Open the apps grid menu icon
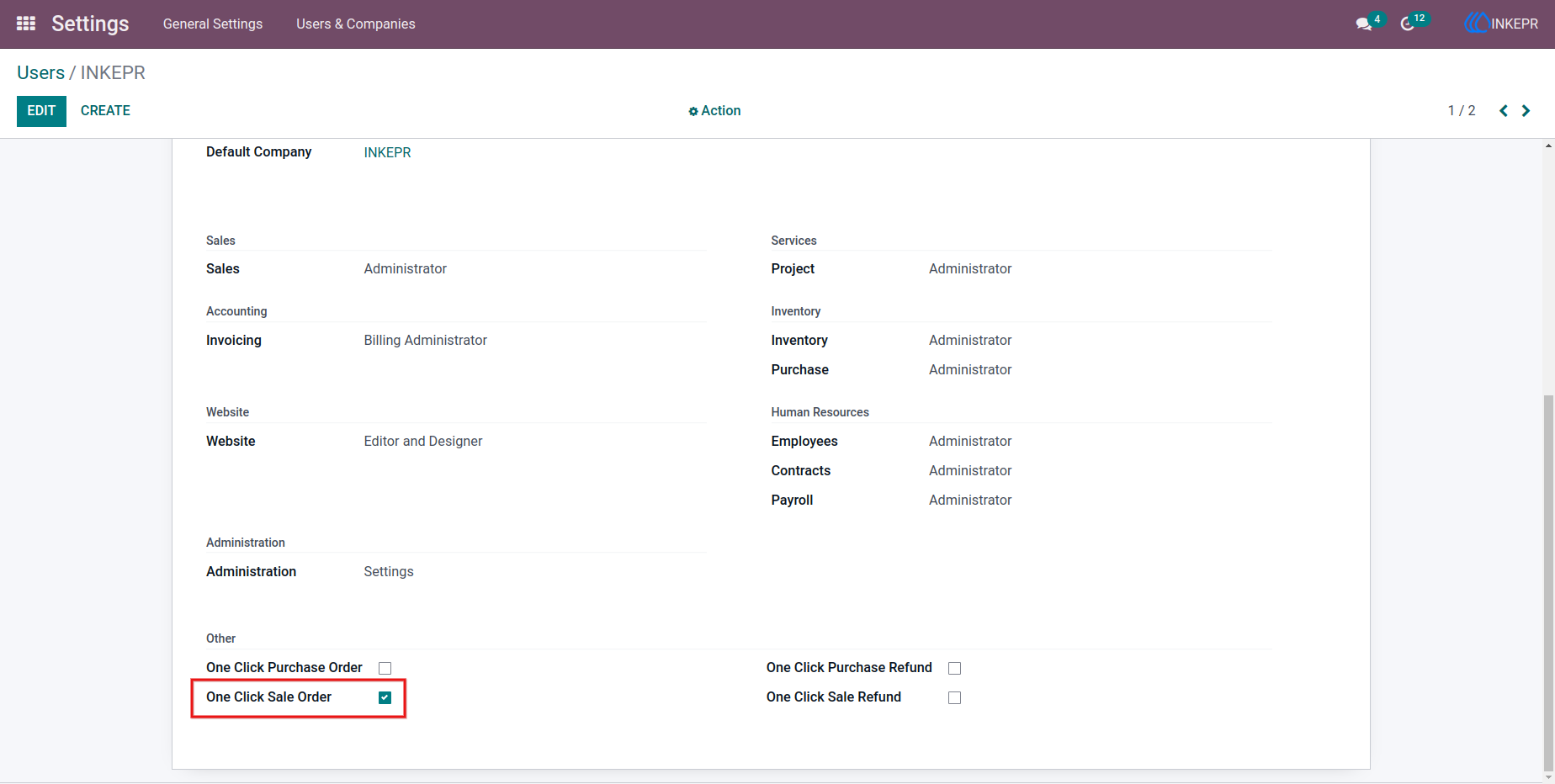This screenshot has width=1555, height=784. pyautogui.click(x=26, y=24)
